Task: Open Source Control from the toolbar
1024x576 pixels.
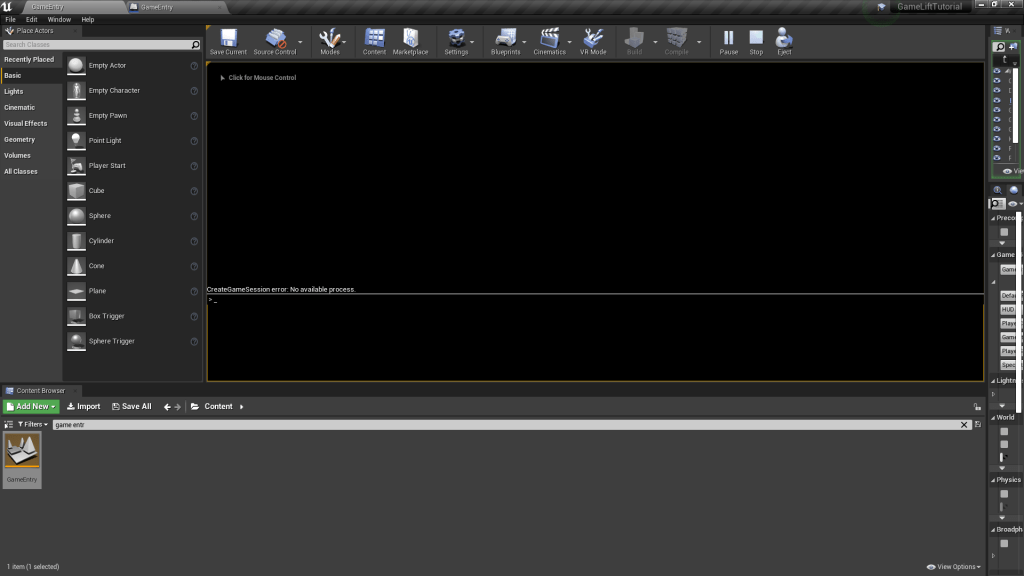Action: [274, 41]
